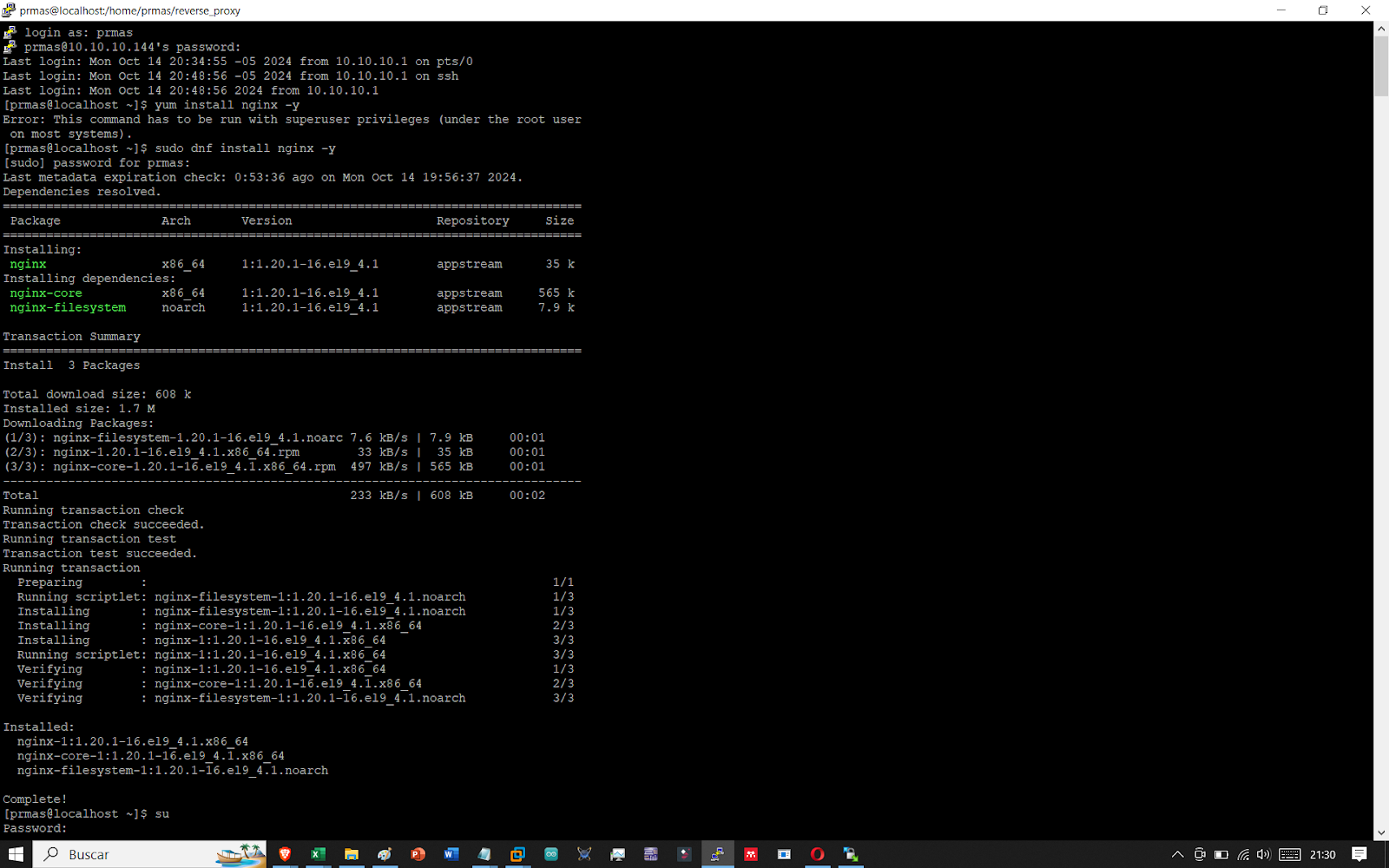This screenshot has width=1389, height=868.
Task: Open the purple striped app icon in taskbar
Action: point(651,854)
